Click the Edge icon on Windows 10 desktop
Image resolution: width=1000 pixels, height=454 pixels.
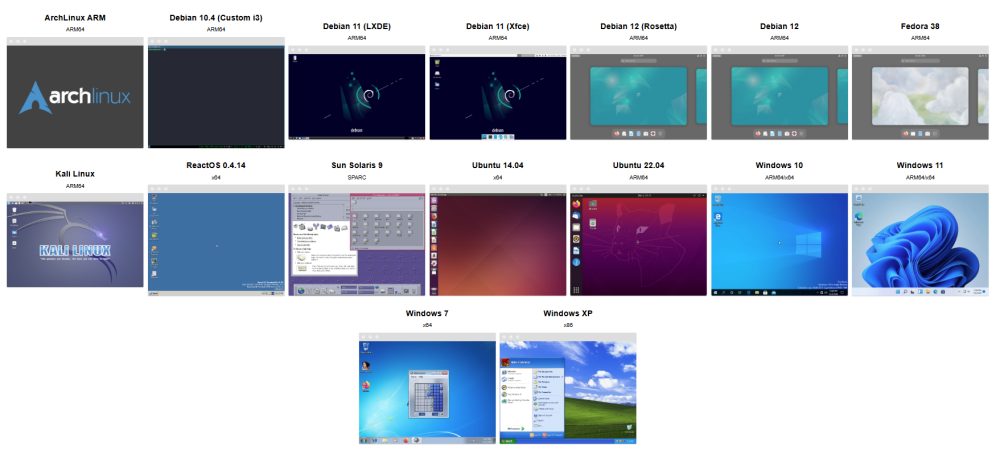point(719,219)
